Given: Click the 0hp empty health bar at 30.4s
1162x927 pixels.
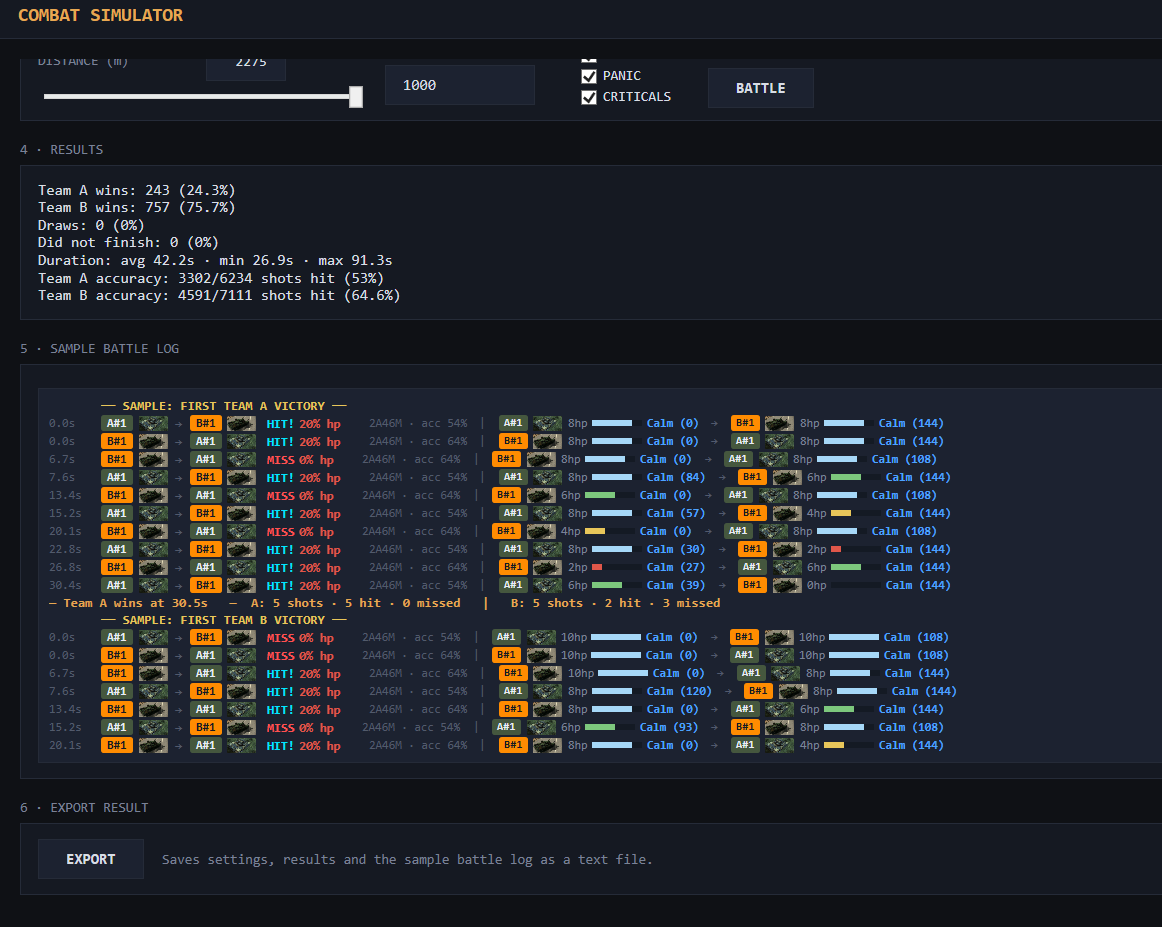Looking at the screenshot, I should coord(856,585).
